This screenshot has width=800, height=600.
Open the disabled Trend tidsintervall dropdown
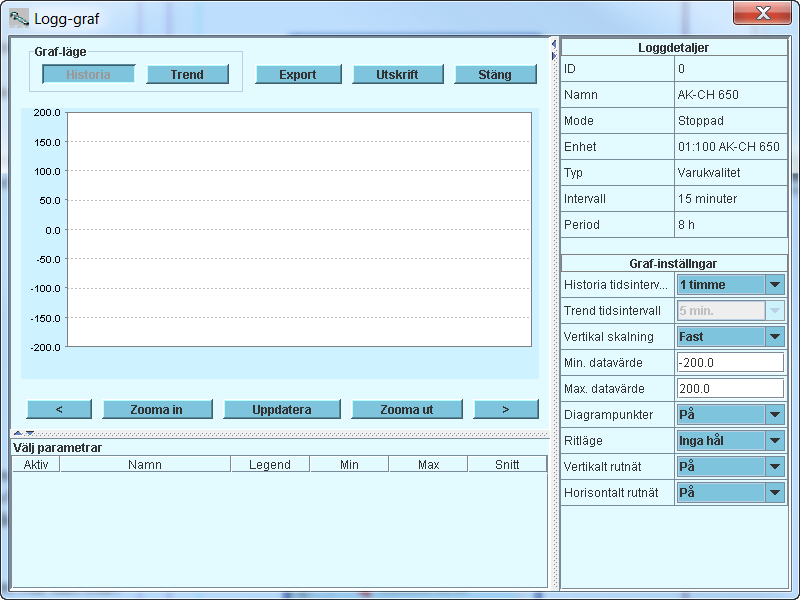click(x=731, y=311)
